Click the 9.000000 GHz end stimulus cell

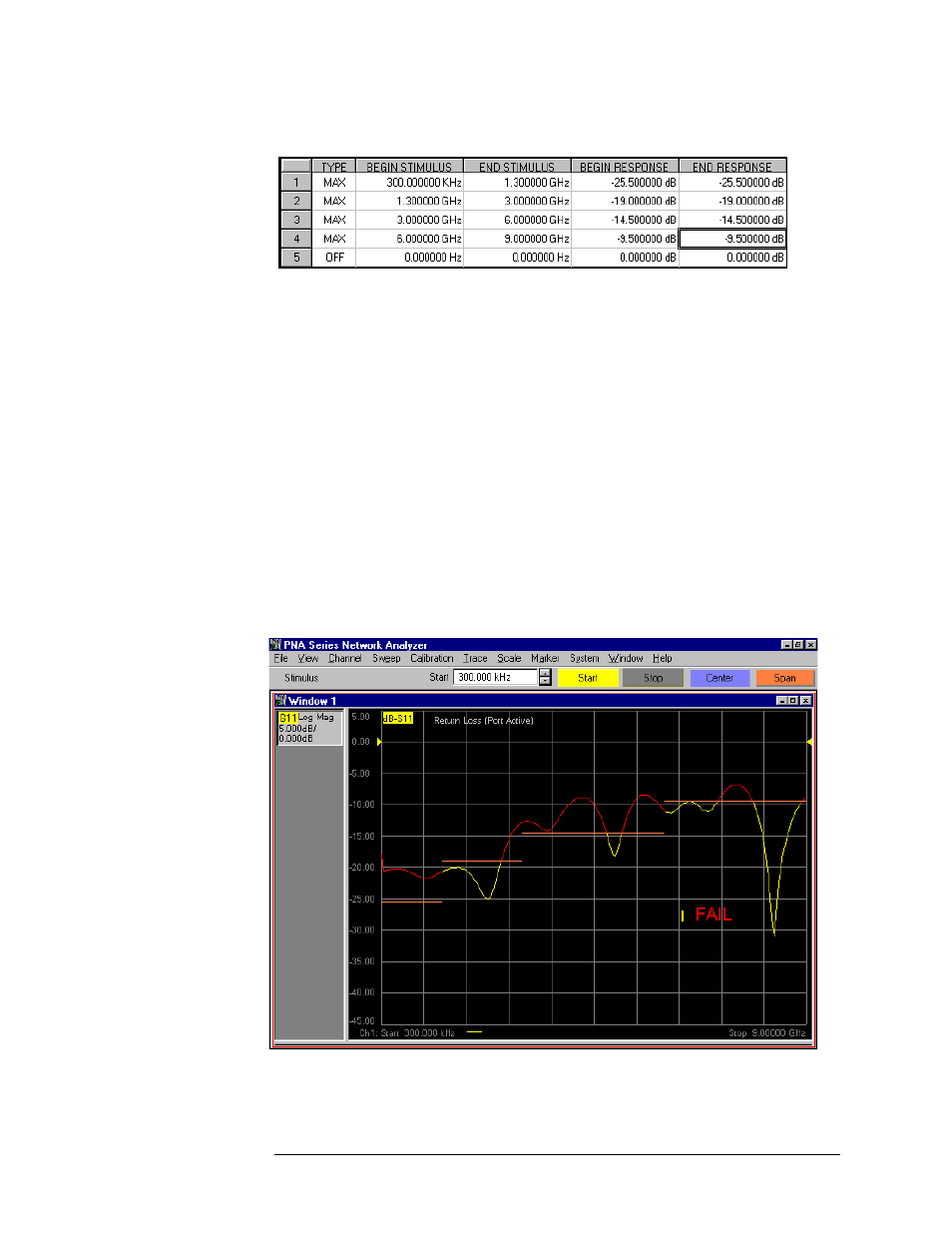(517, 239)
